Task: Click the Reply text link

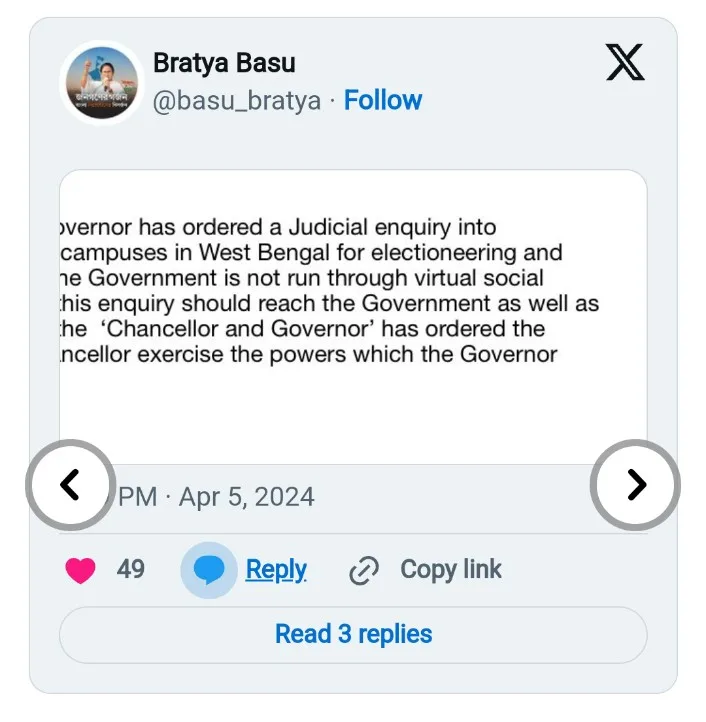Action: pyautogui.click(x=276, y=570)
